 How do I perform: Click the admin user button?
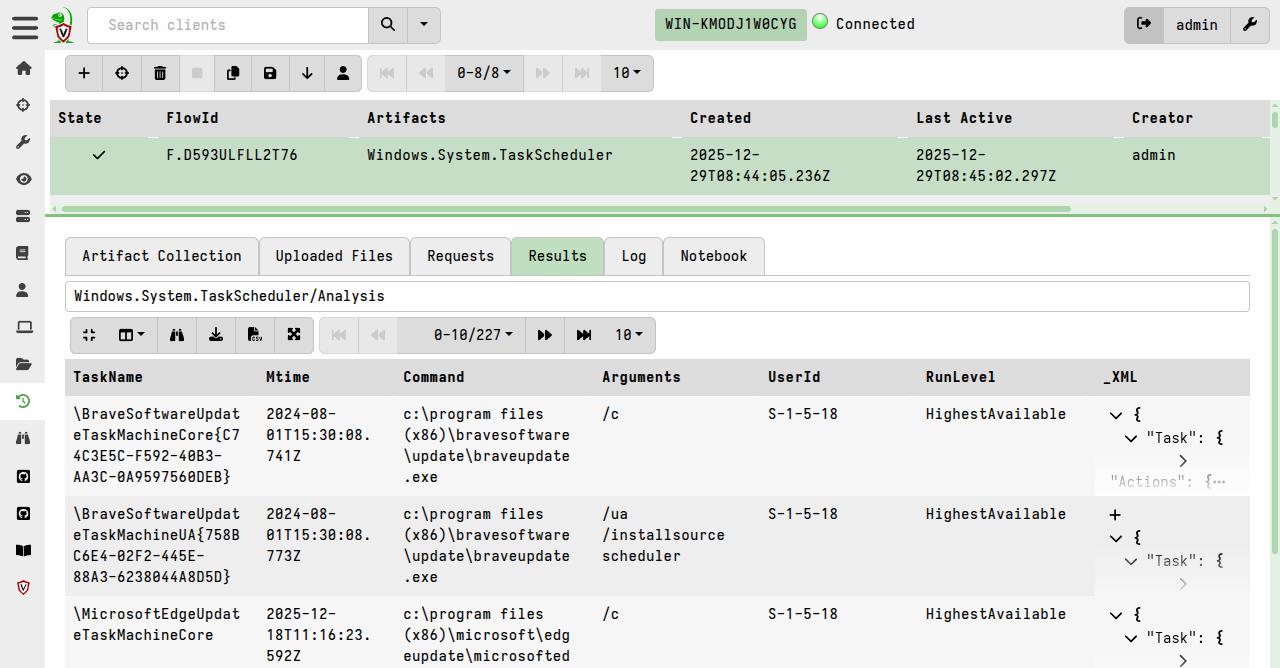(x=1196, y=25)
